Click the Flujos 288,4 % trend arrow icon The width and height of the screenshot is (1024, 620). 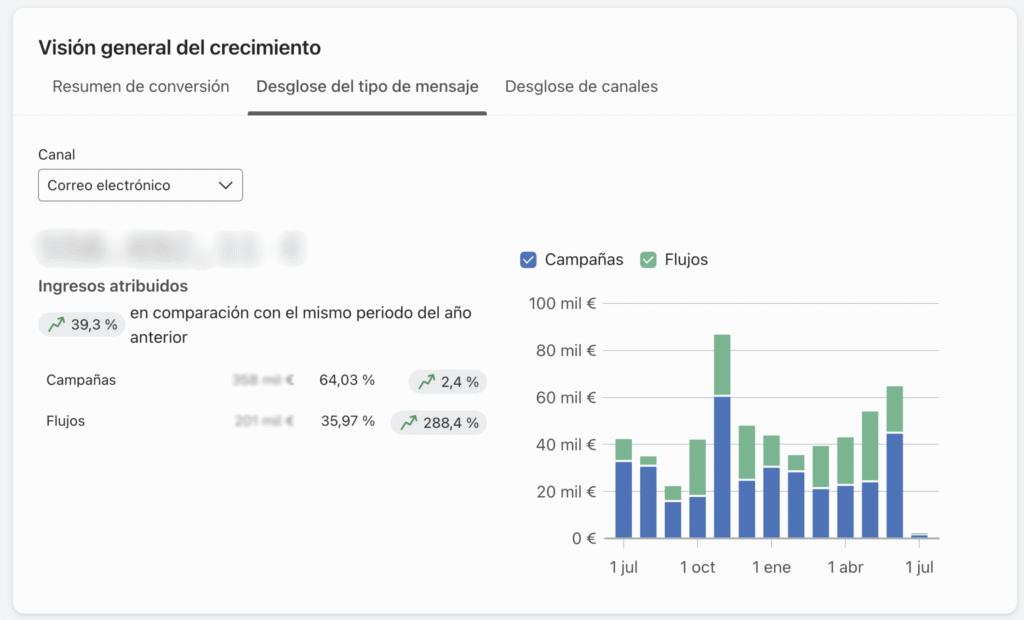pos(409,423)
